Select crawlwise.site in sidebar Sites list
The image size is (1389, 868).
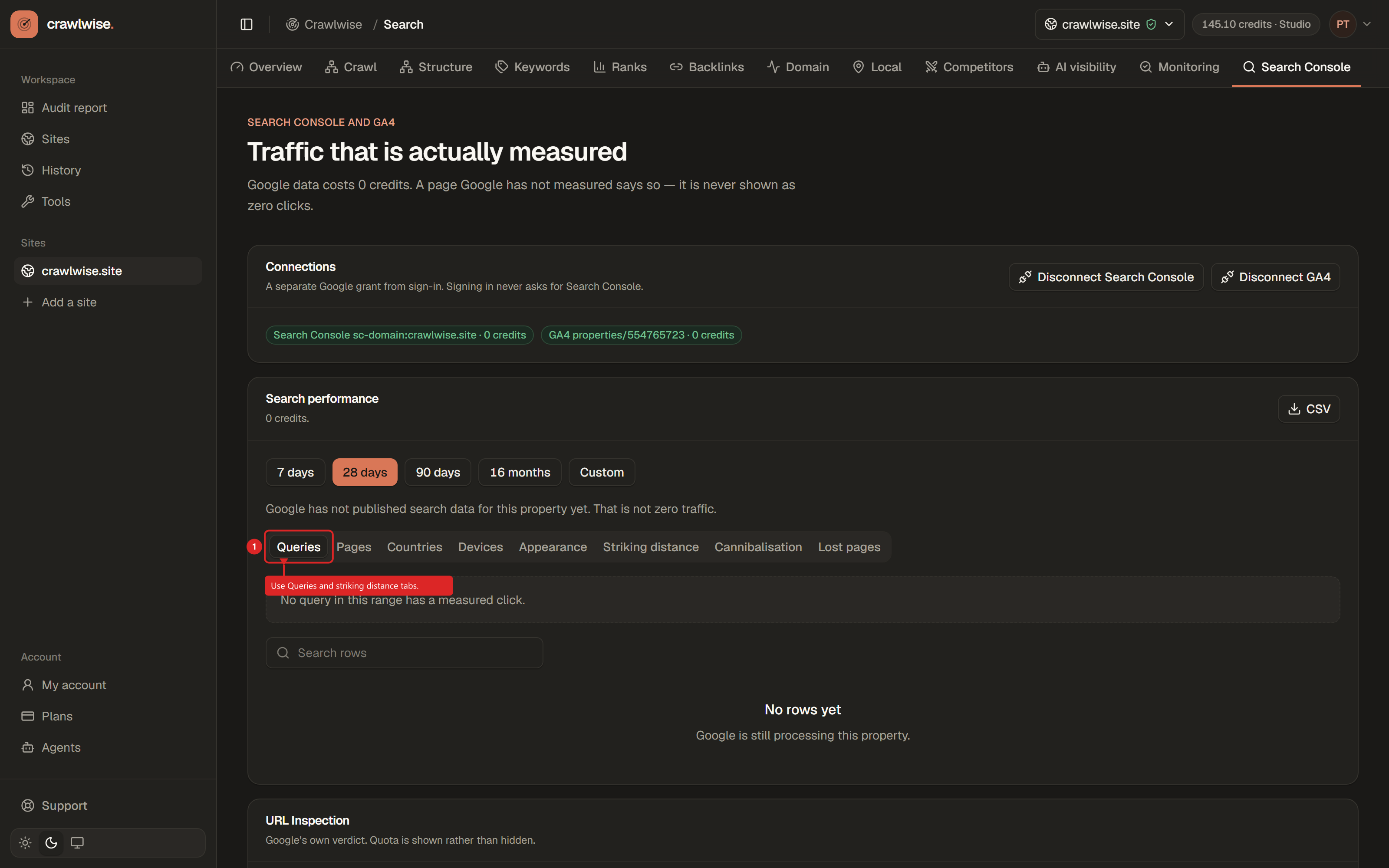click(x=108, y=271)
